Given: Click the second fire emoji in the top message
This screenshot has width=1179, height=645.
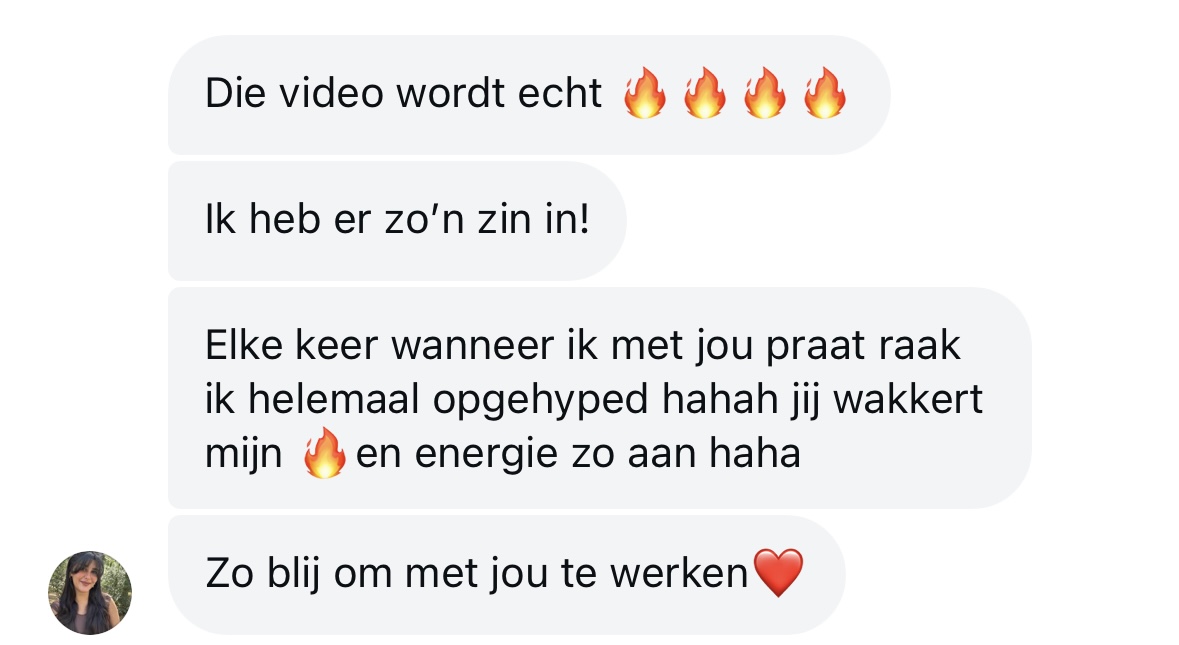Looking at the screenshot, I should (705, 92).
